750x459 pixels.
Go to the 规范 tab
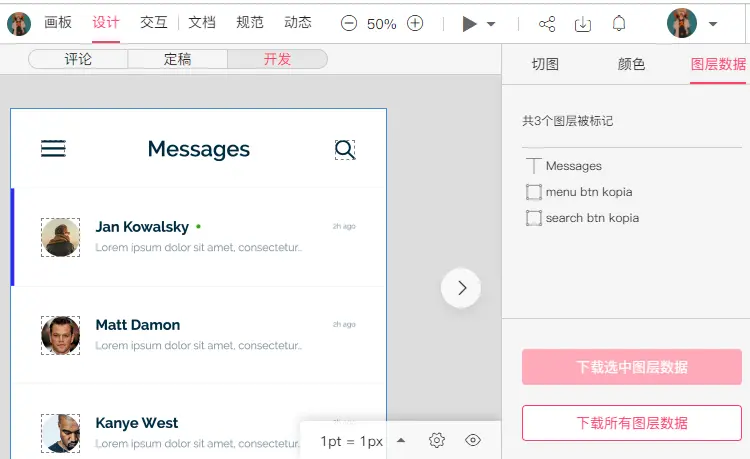tap(250, 22)
